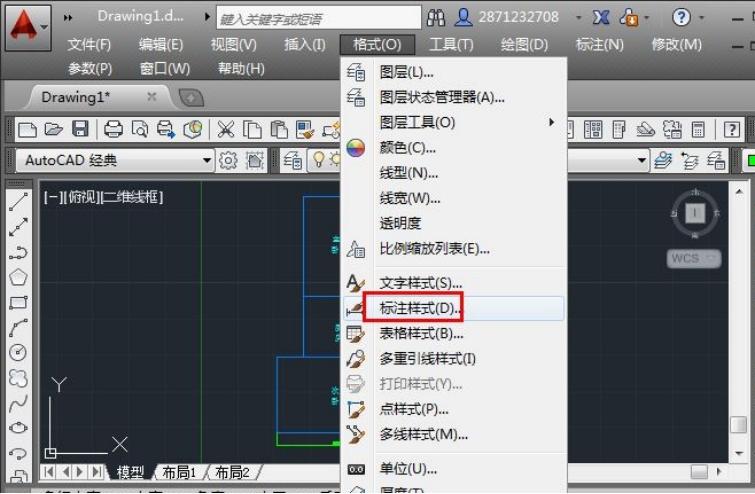
Task: Choose 单位(U)... menu entry
Action: (x=453, y=468)
